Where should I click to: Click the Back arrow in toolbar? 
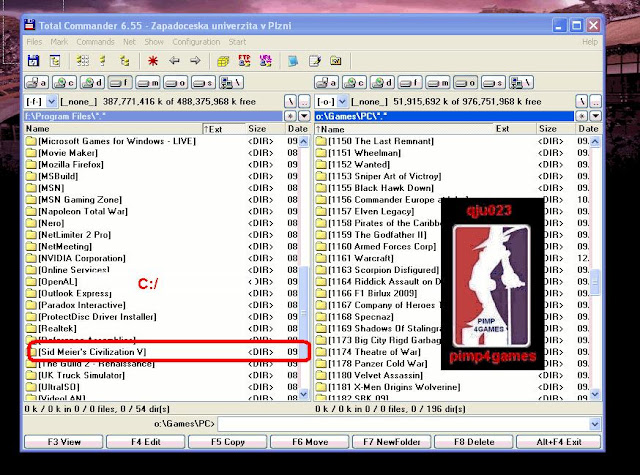coord(176,61)
